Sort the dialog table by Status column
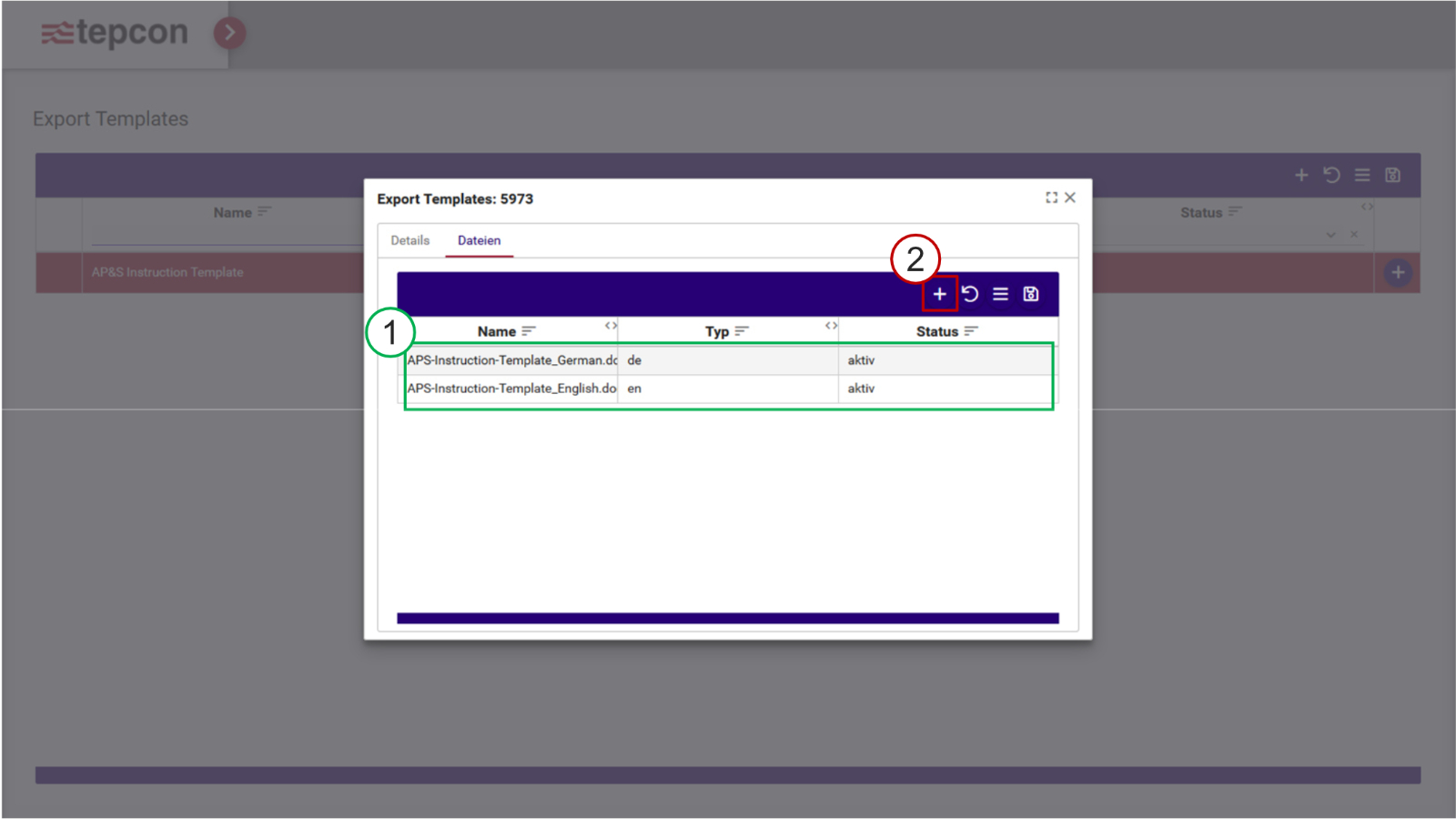The image size is (1456, 819). coord(971,331)
